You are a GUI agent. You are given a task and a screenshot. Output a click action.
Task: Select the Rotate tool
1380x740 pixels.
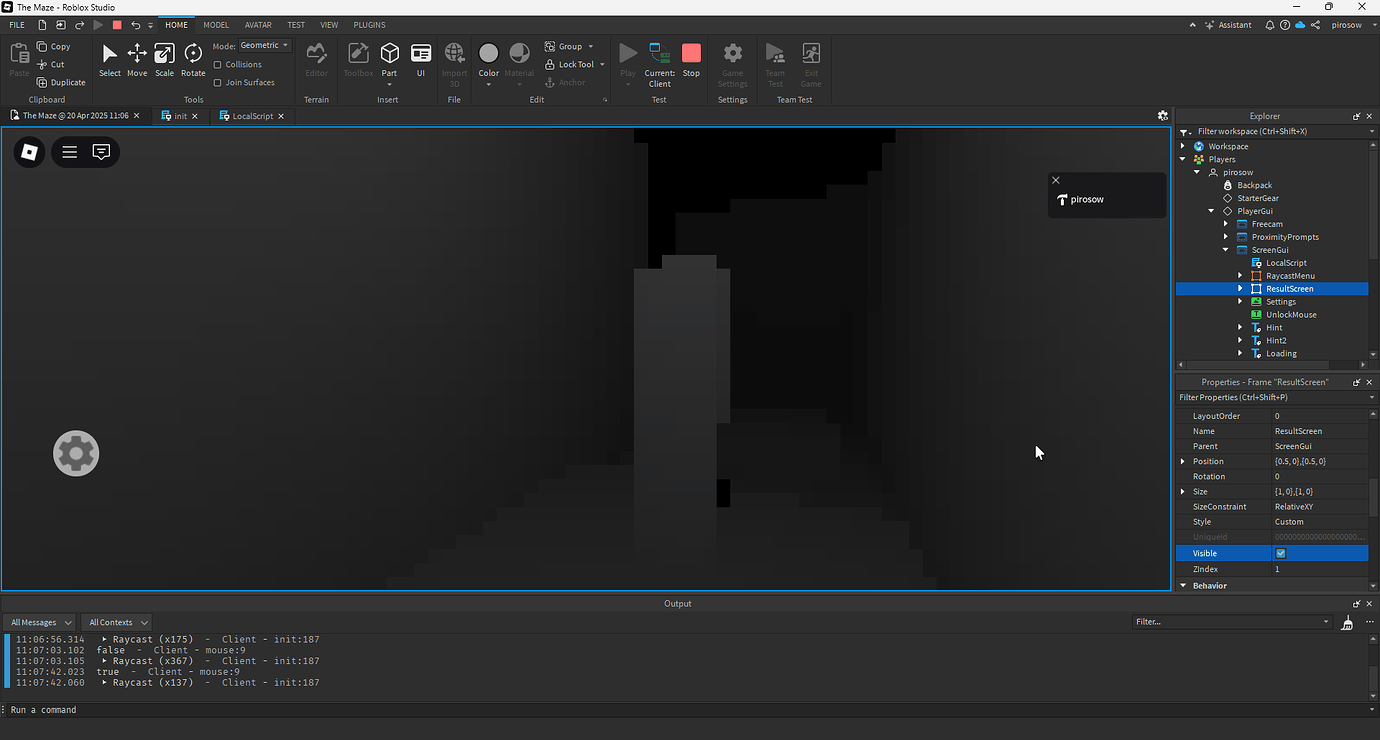point(192,60)
